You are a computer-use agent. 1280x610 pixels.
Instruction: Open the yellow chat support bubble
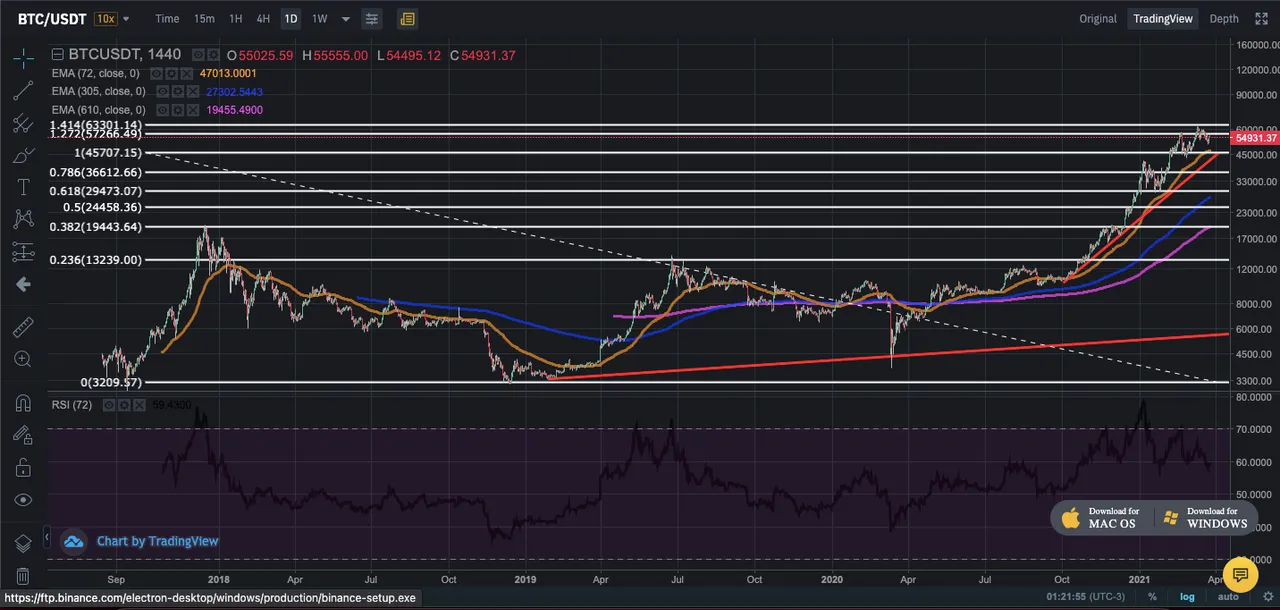click(1240, 575)
